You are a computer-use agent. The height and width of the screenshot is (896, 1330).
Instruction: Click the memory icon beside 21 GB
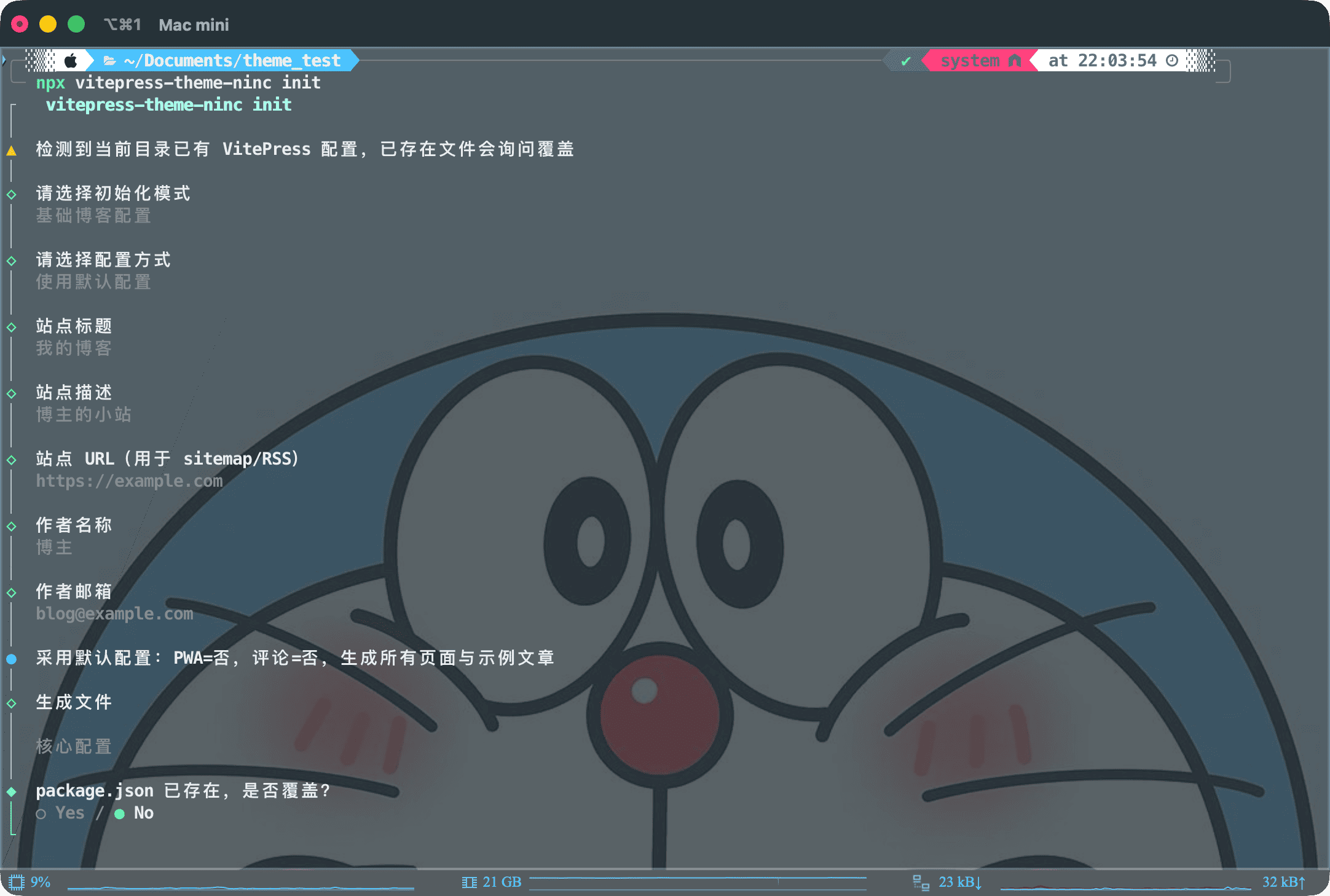point(469,882)
